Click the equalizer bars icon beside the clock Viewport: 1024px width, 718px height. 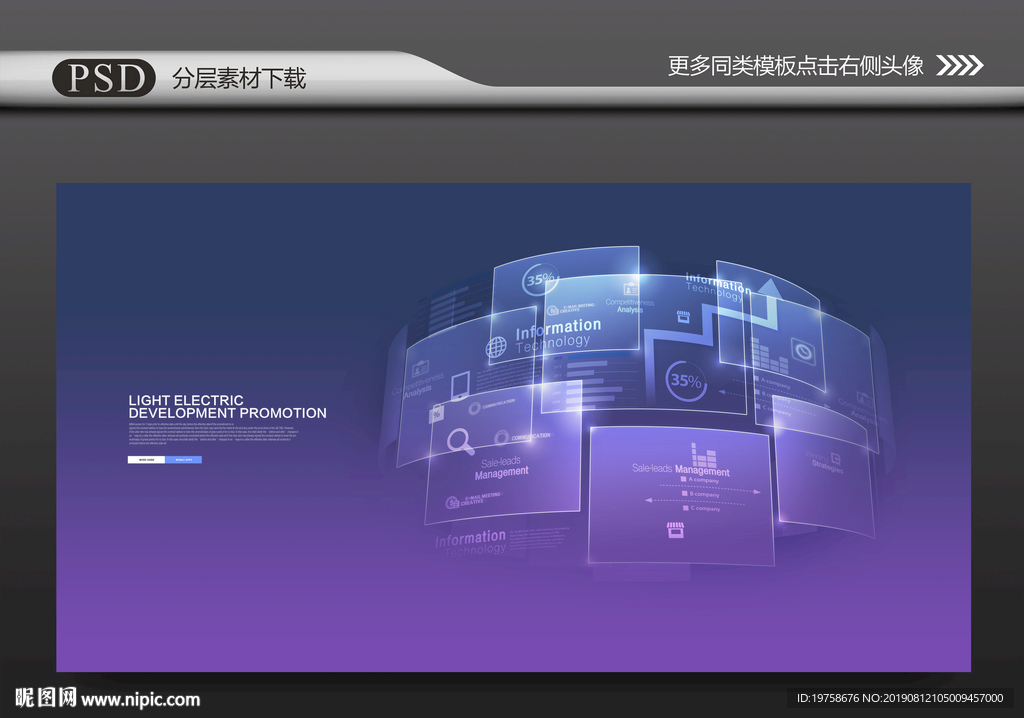[769, 355]
